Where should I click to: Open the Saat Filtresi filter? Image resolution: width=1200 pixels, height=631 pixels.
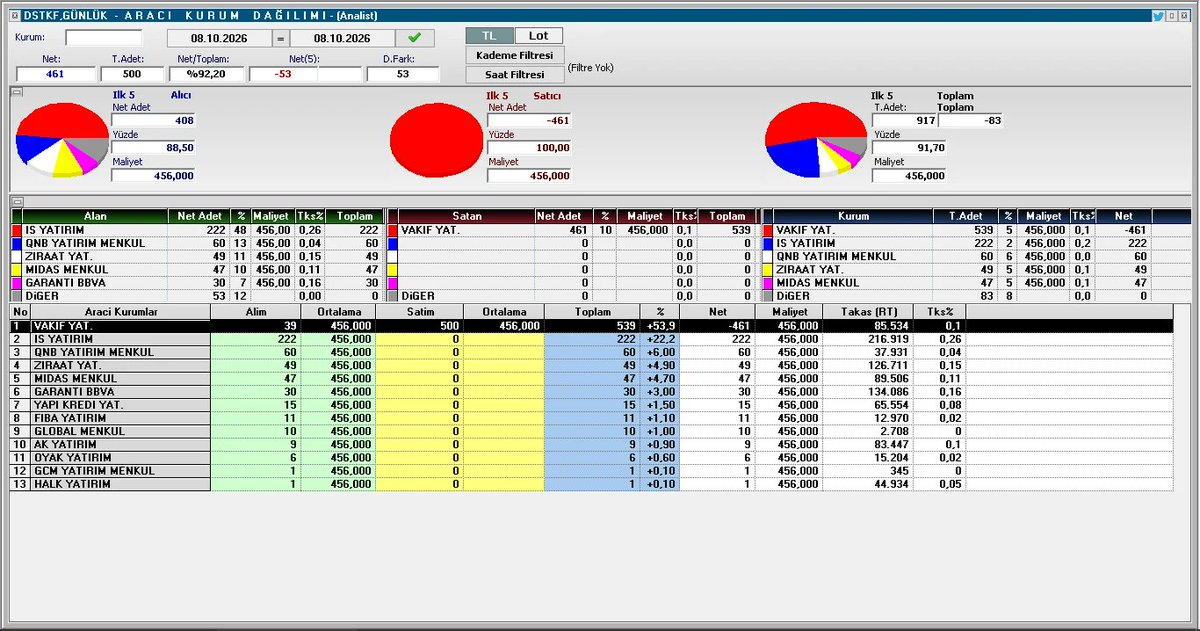click(x=515, y=74)
